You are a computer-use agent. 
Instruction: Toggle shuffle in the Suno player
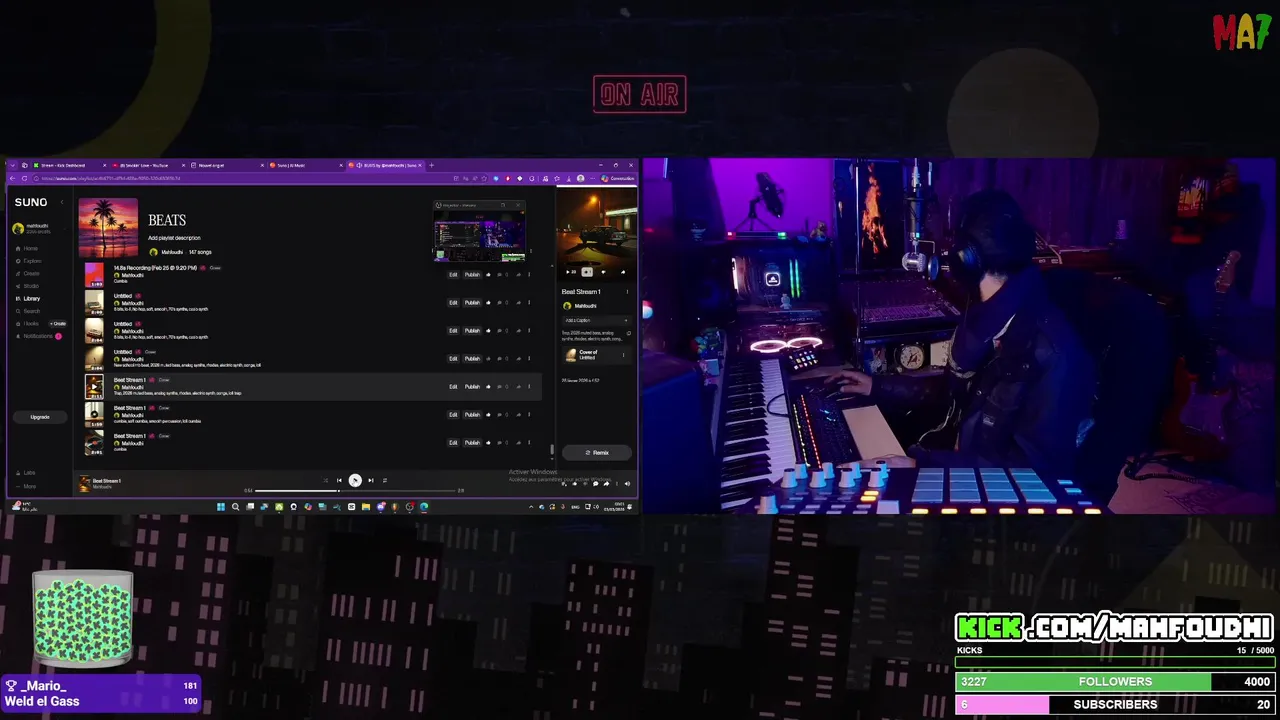[x=325, y=480]
